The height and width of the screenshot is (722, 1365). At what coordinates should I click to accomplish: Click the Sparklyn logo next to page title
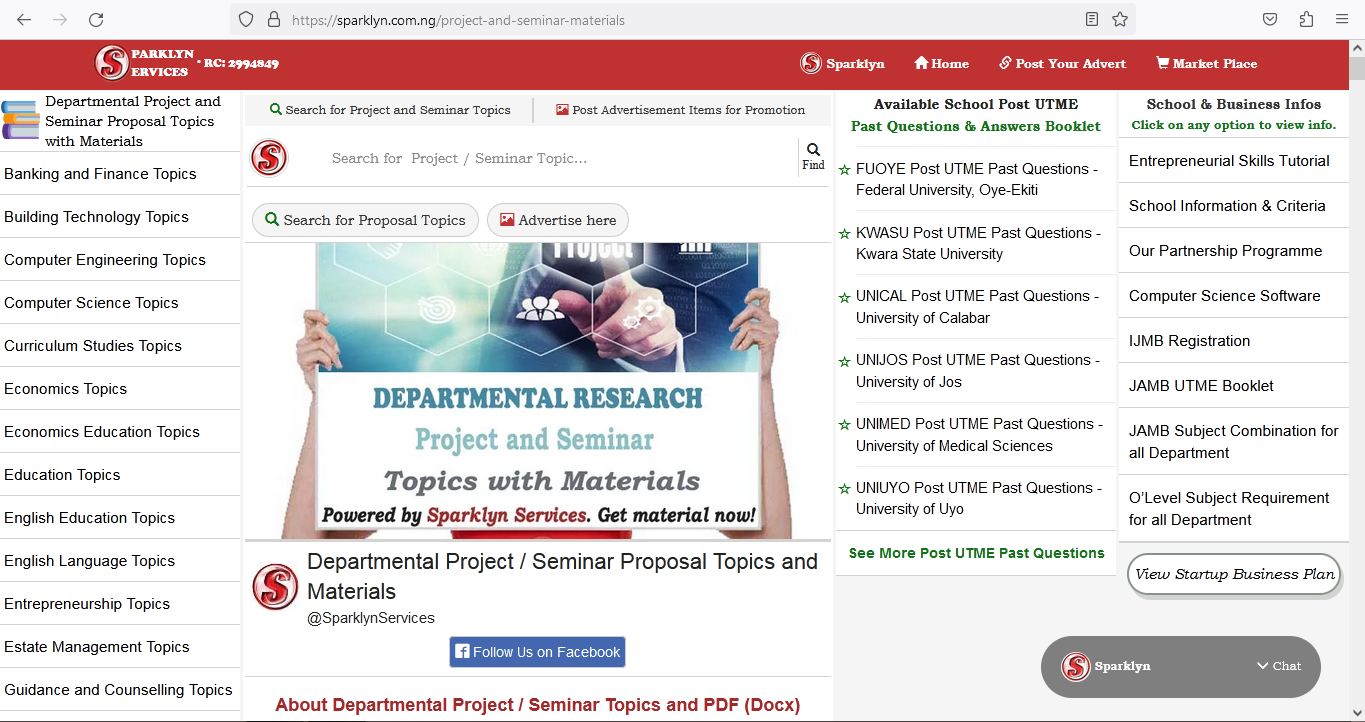pos(275,587)
